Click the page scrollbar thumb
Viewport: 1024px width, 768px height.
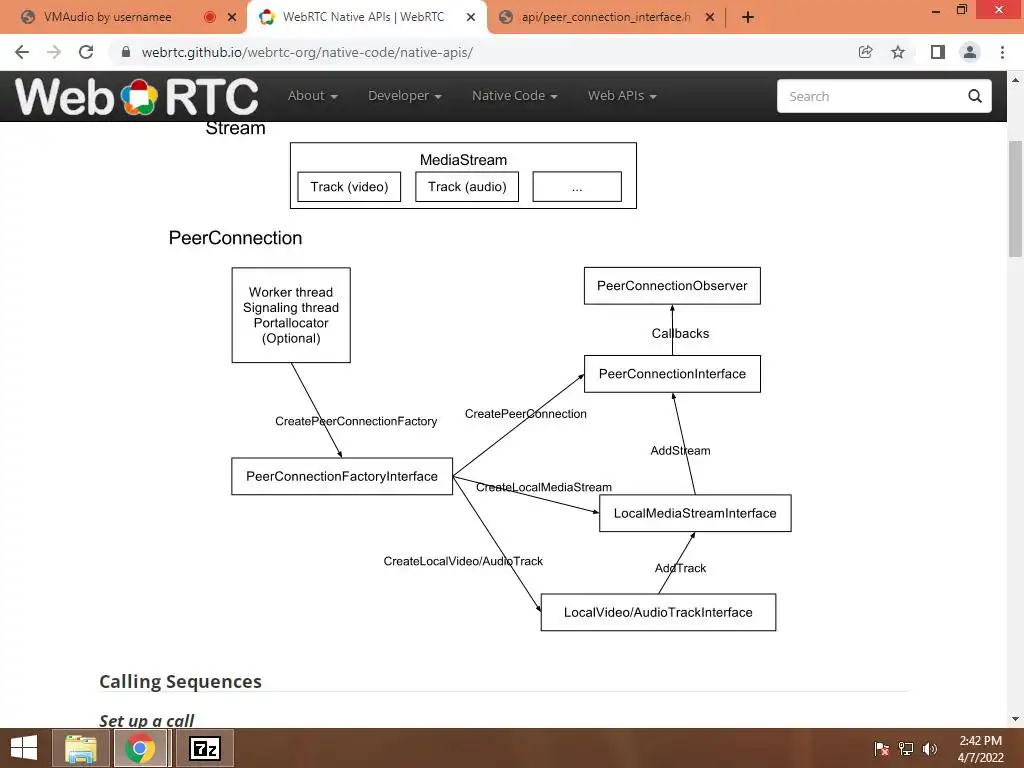coord(1015,199)
